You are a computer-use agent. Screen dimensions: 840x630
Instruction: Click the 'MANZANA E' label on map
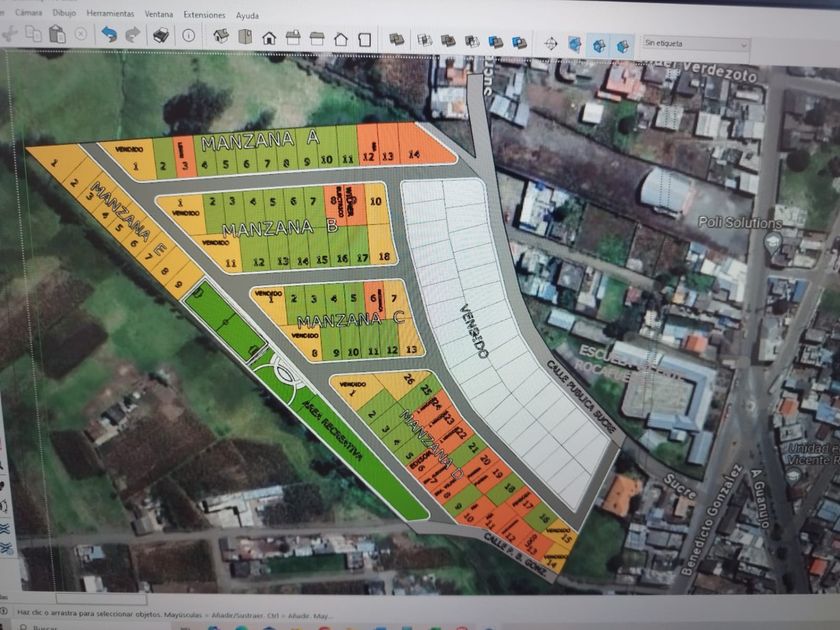[129, 218]
